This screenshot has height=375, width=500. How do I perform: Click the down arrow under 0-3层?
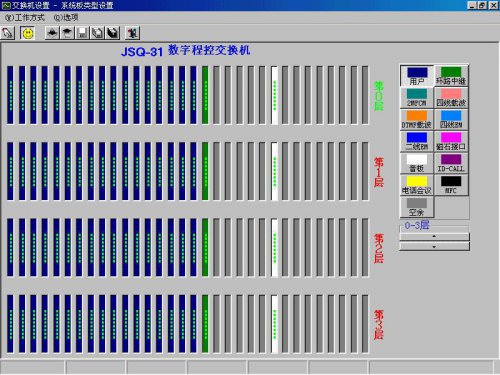434,247
